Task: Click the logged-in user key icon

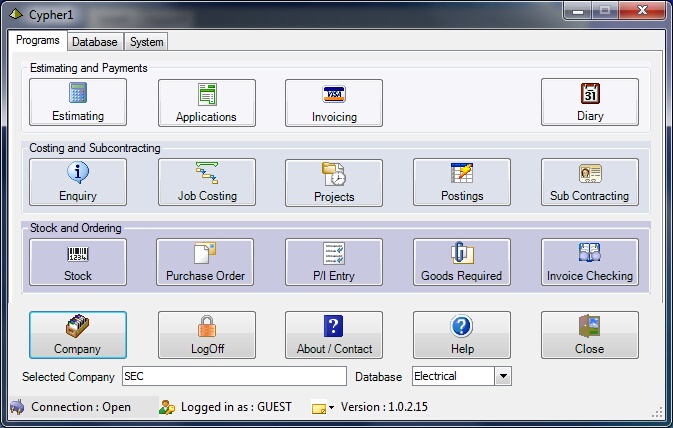Action: click(167, 407)
